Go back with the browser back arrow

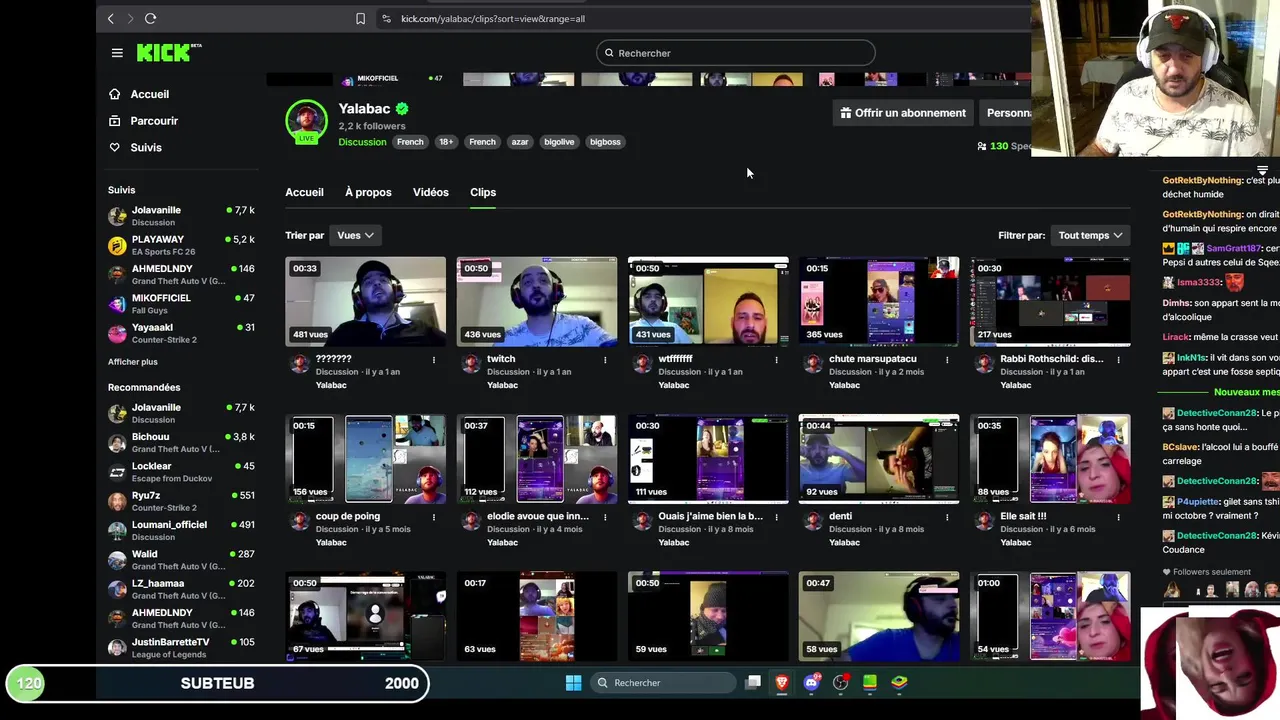(111, 18)
